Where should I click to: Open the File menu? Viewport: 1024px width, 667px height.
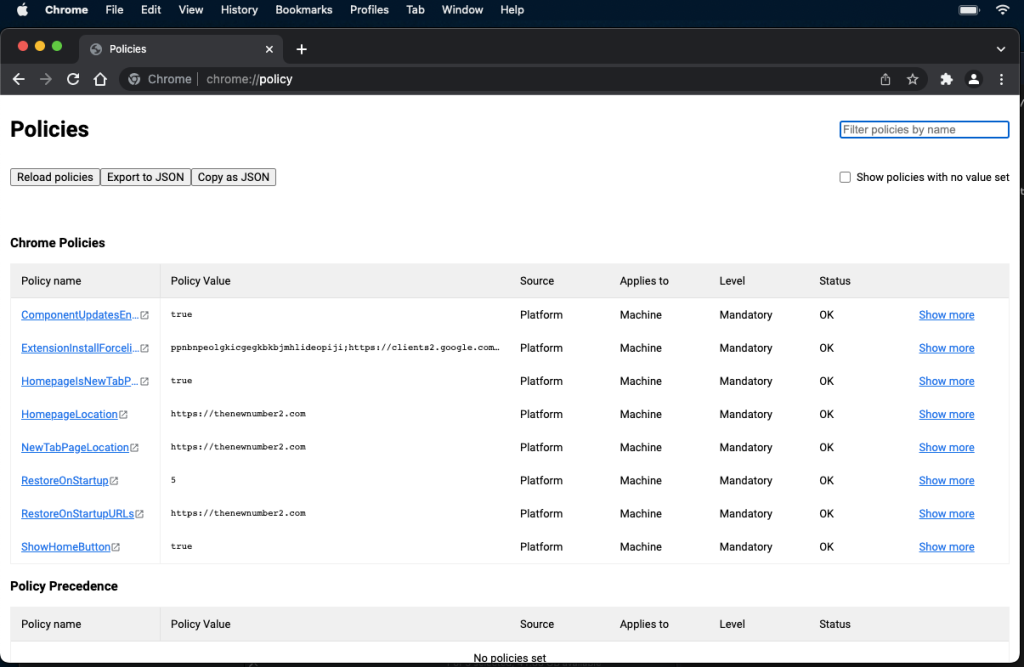(x=114, y=10)
